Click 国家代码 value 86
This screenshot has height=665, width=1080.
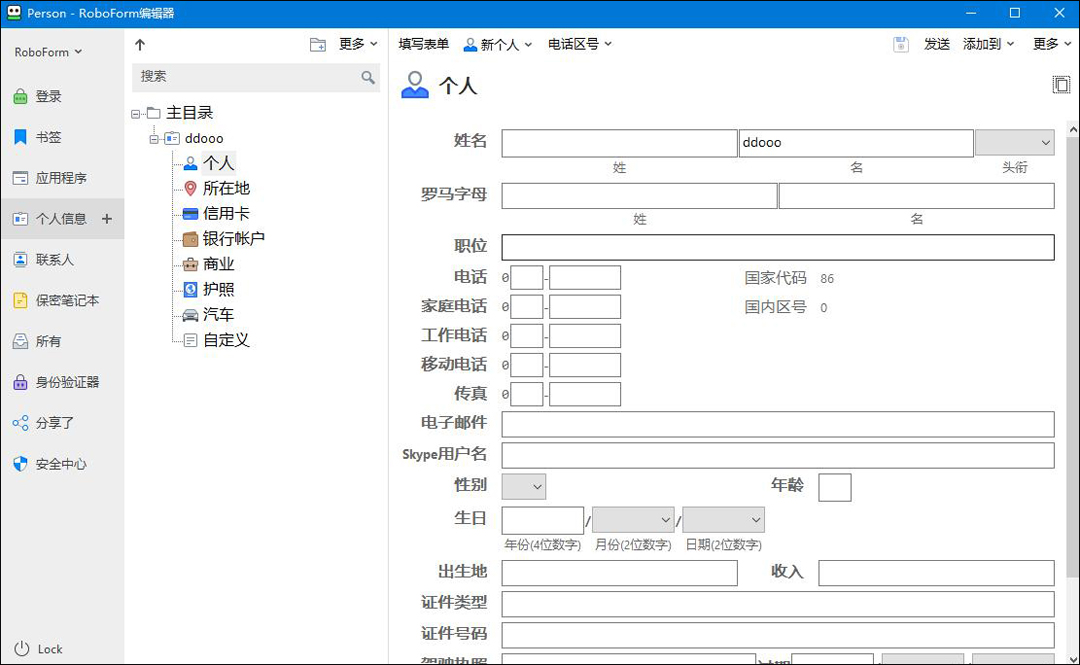tap(827, 278)
